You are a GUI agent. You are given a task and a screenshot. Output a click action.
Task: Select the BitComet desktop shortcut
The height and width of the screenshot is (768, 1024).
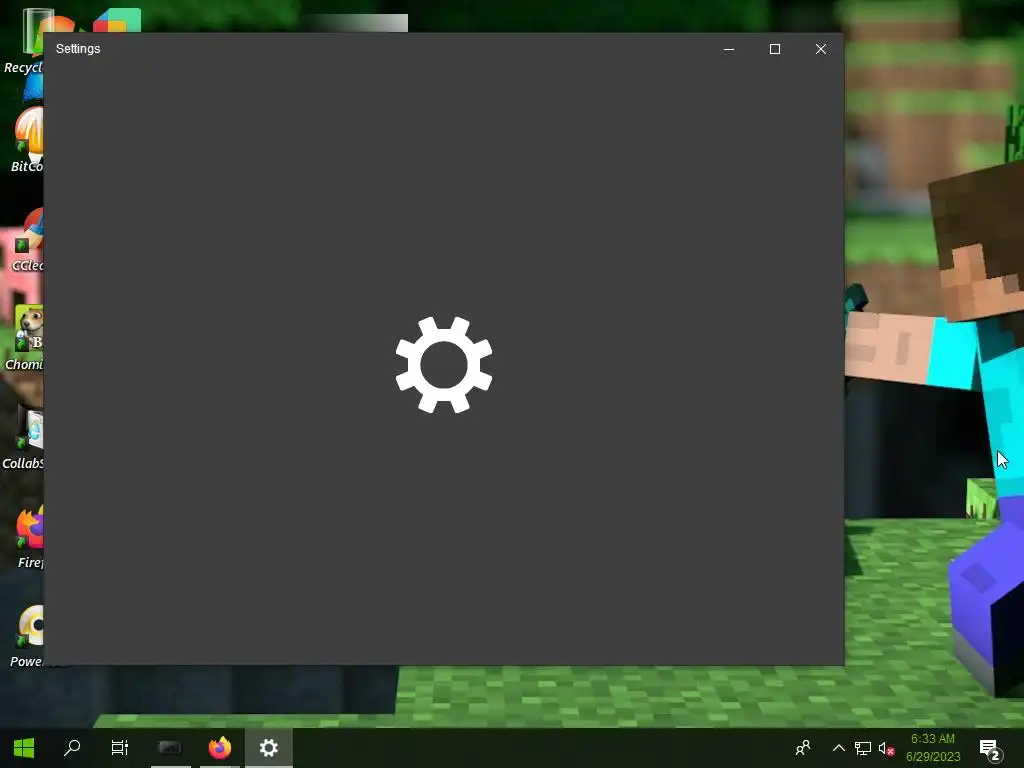[x=26, y=140]
